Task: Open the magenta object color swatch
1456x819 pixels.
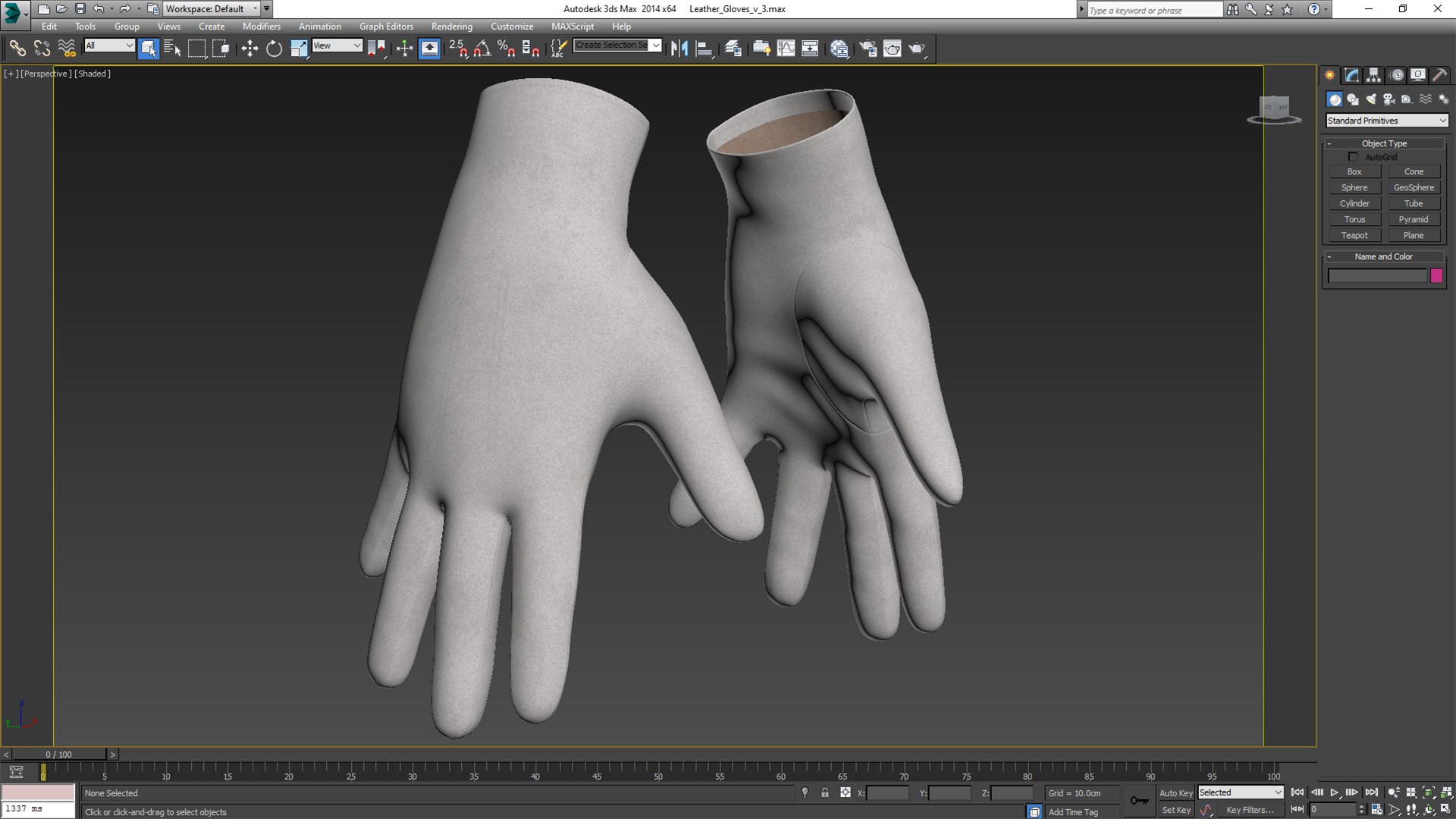Action: [1436, 276]
